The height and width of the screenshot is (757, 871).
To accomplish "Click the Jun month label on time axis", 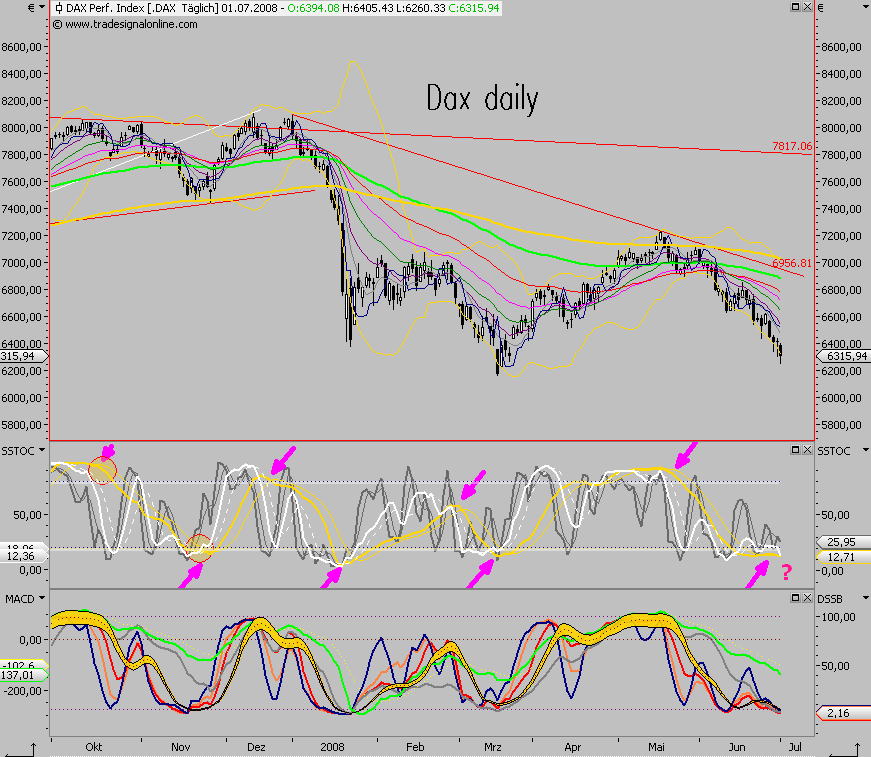I will coord(737,747).
